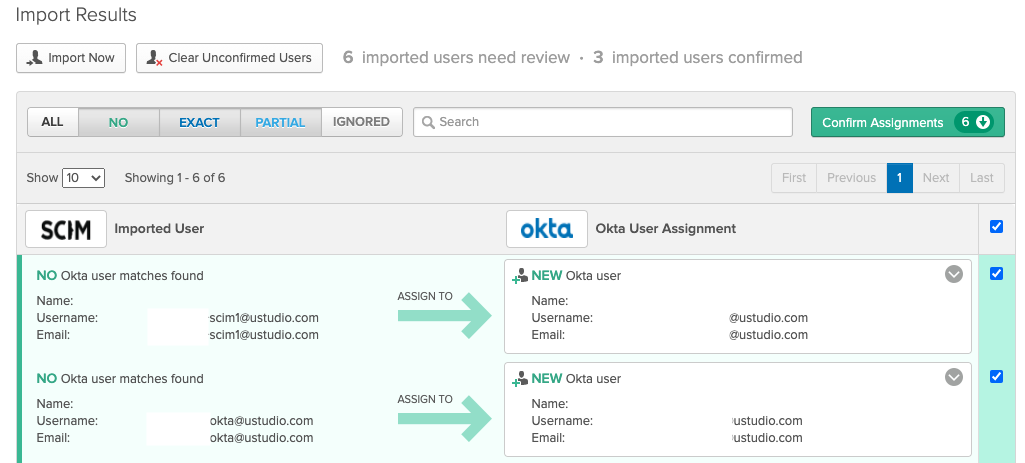Switch to the EXACT filter tab
Image resolution: width=1025 pixels, height=463 pixels.
tap(199, 122)
